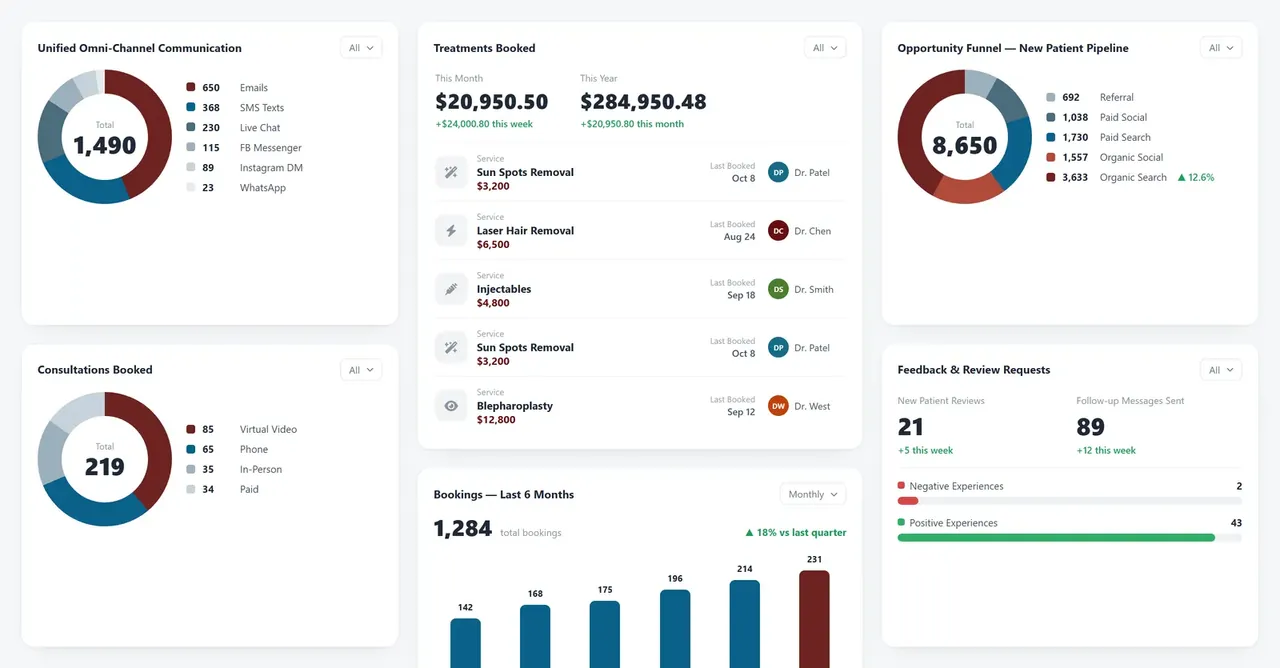Click the Aug 24 last booked date

740,237
